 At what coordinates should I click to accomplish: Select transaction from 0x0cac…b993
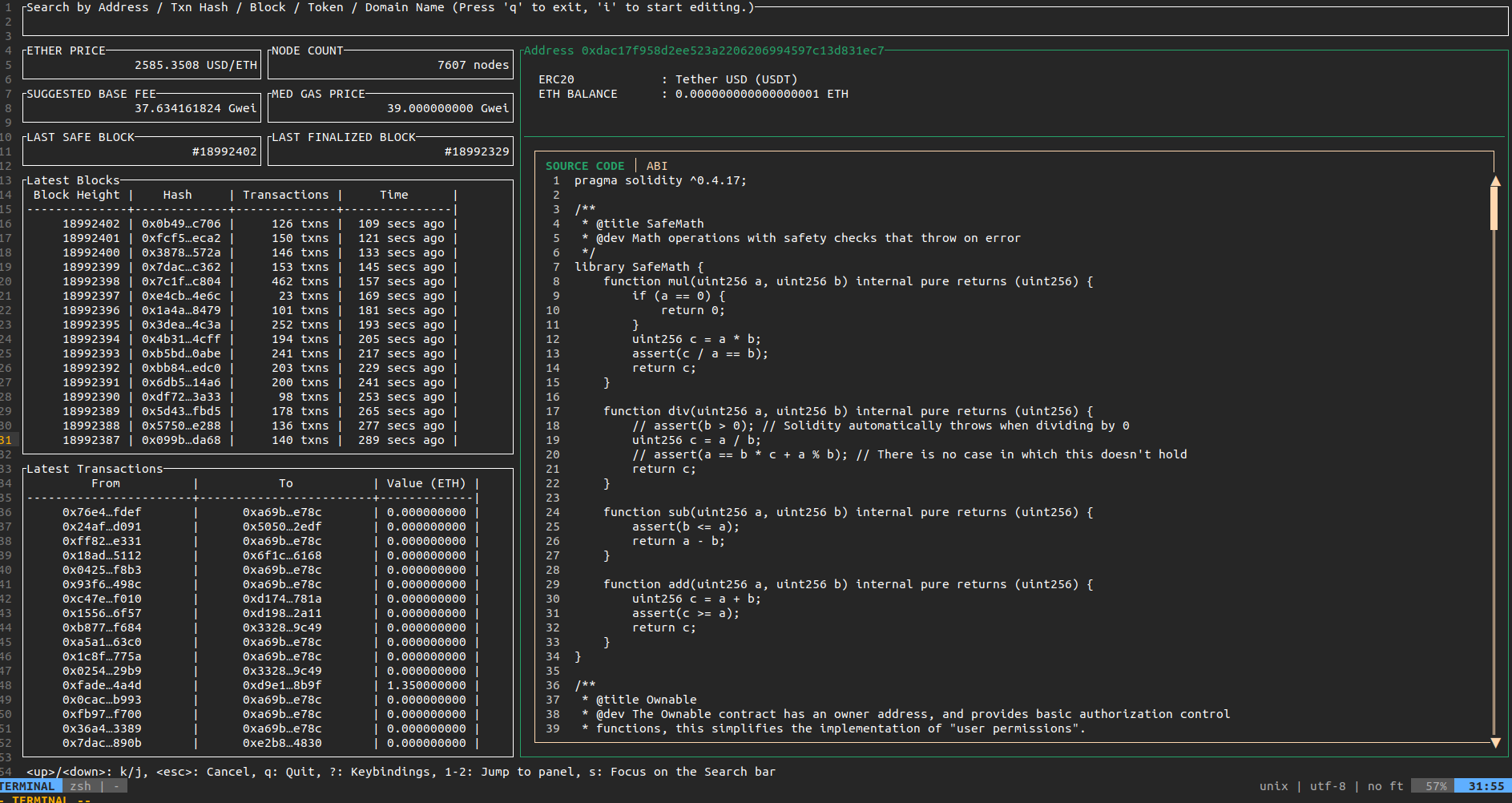(102, 700)
